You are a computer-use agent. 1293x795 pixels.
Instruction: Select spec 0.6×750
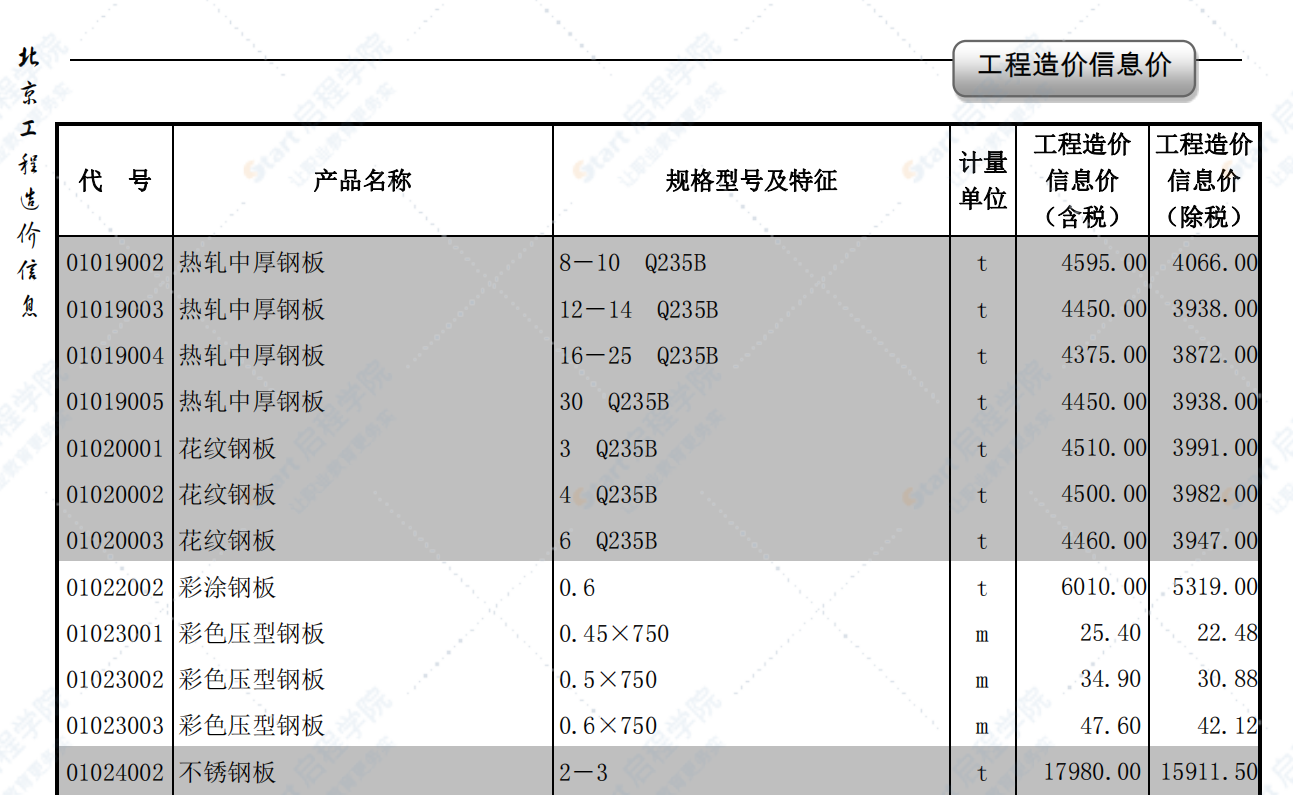tap(608, 726)
